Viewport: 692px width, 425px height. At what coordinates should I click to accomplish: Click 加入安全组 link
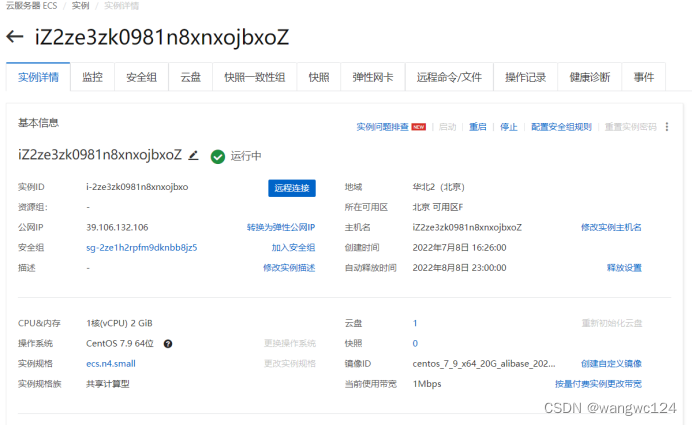tap(293, 248)
